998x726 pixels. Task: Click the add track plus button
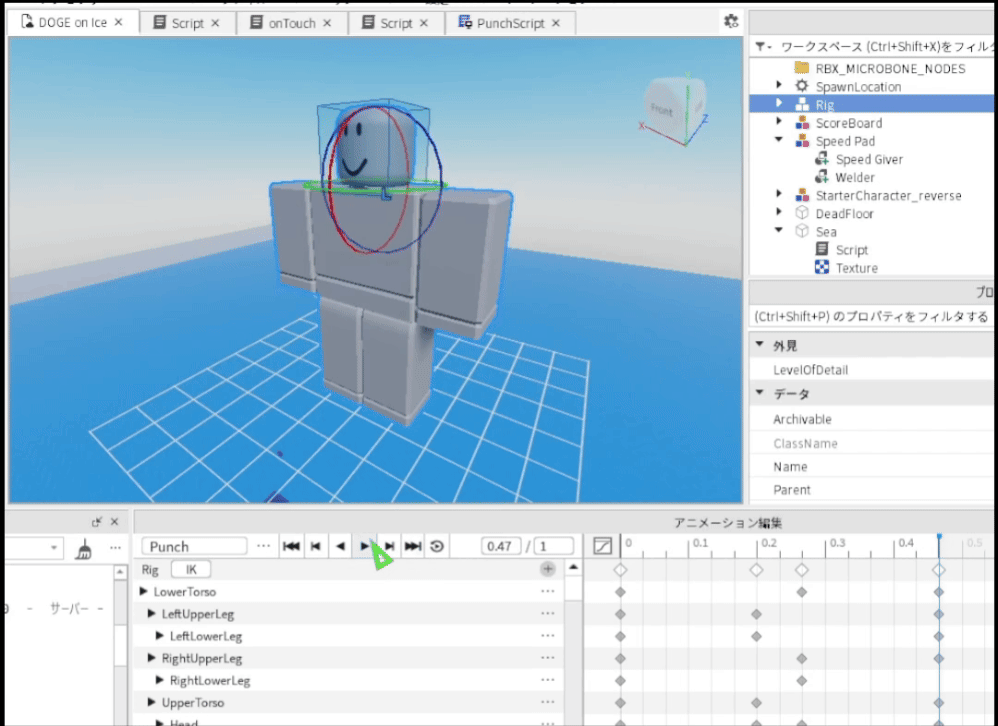click(x=548, y=569)
